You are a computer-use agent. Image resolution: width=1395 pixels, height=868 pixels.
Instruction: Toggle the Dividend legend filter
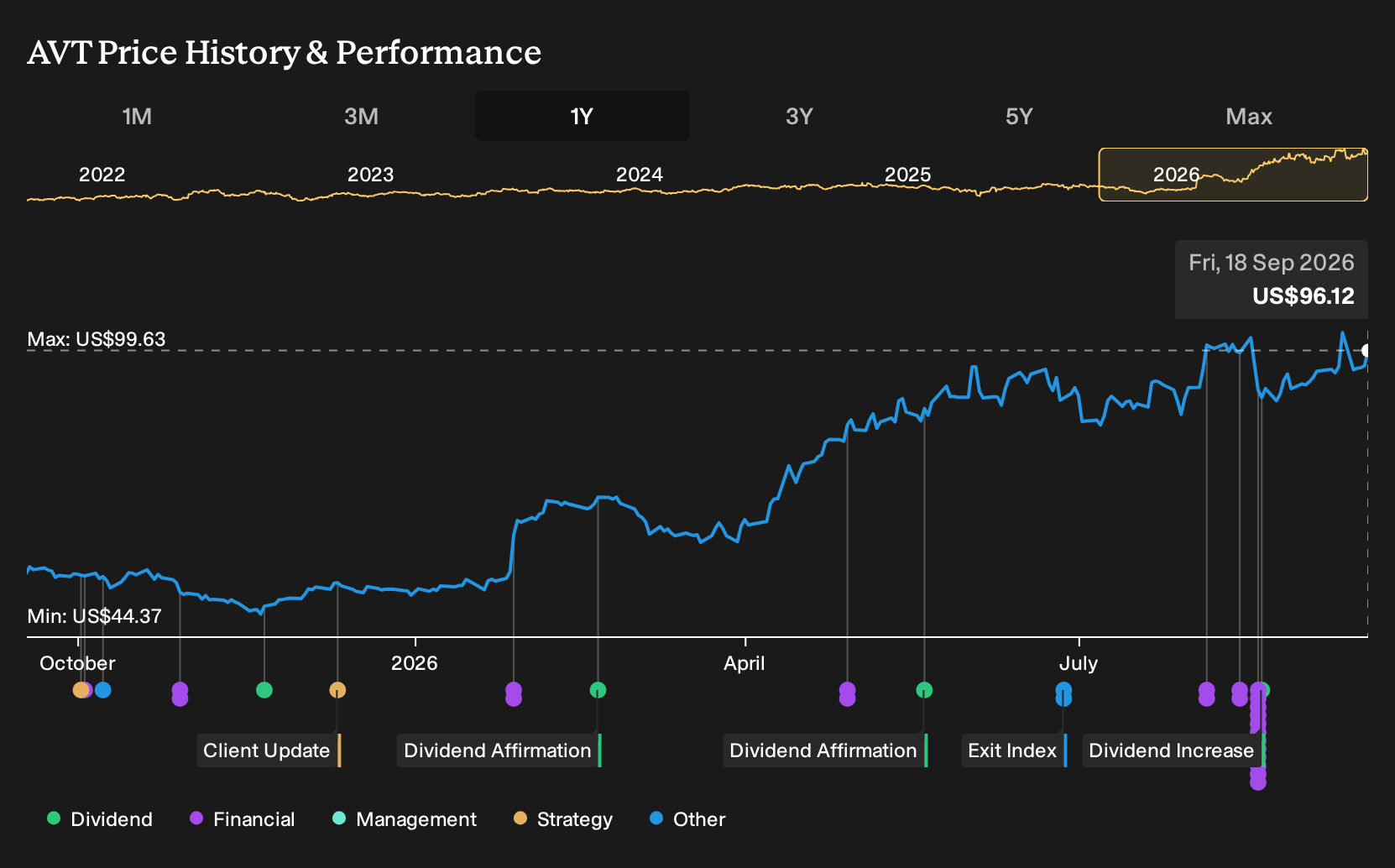tap(100, 819)
